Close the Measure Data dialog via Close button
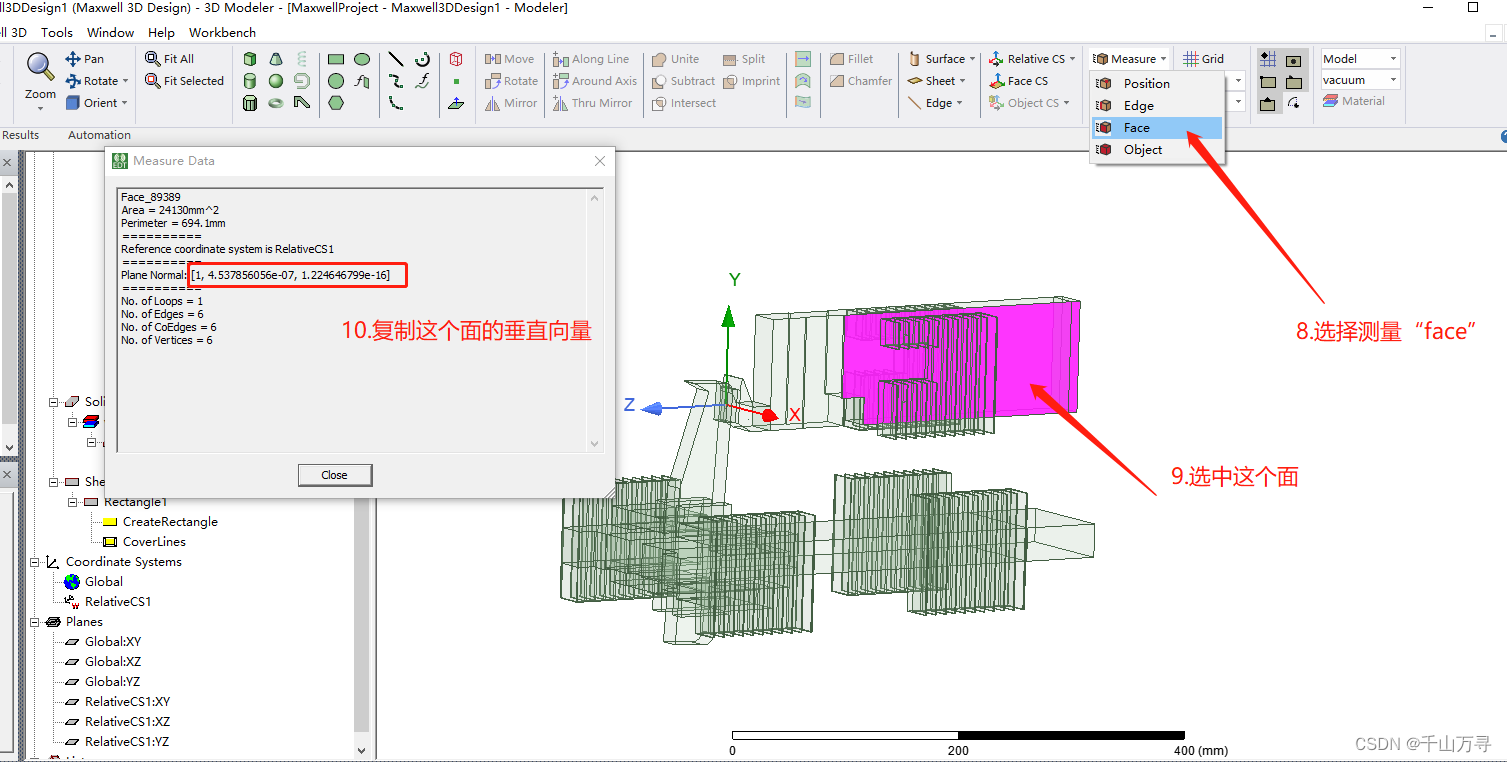Screen dimensions: 1507x762 pyautogui.click(x=335, y=475)
